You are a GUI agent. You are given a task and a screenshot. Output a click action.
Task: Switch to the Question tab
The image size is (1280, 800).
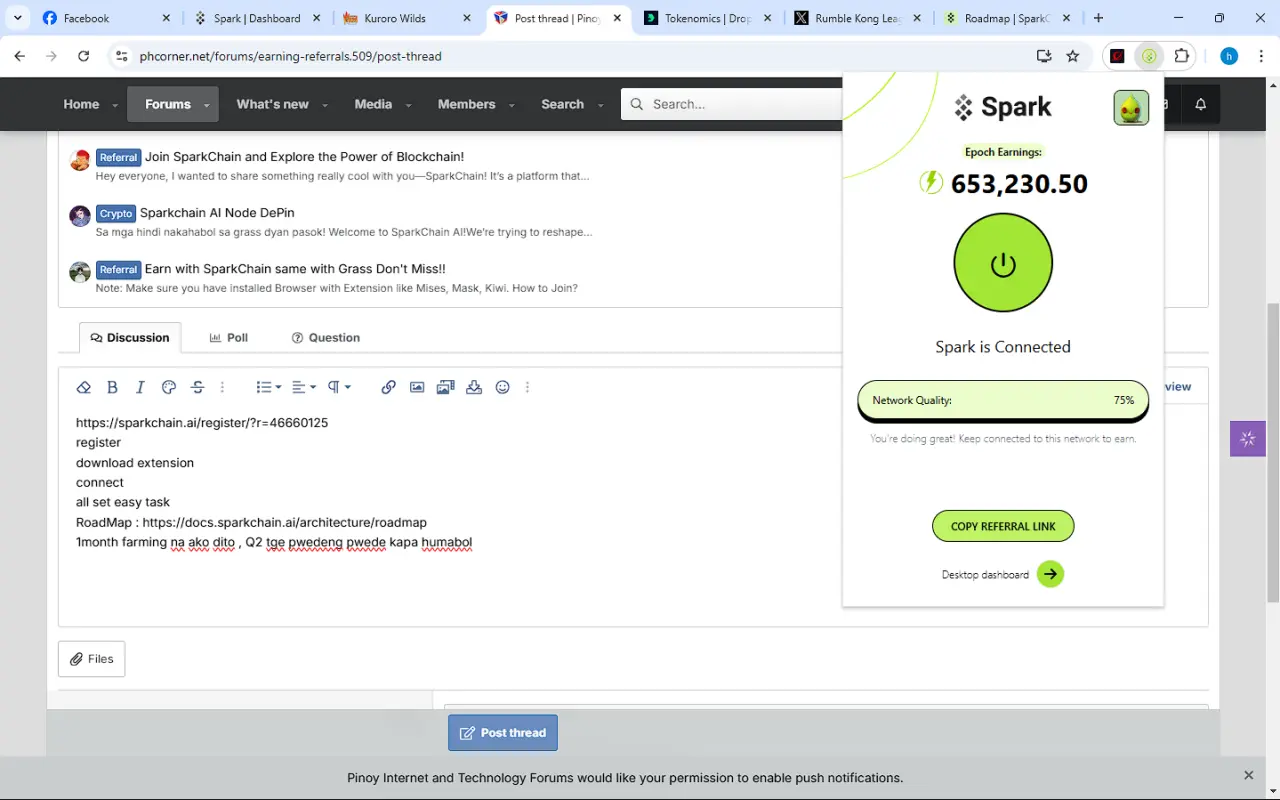tap(326, 338)
